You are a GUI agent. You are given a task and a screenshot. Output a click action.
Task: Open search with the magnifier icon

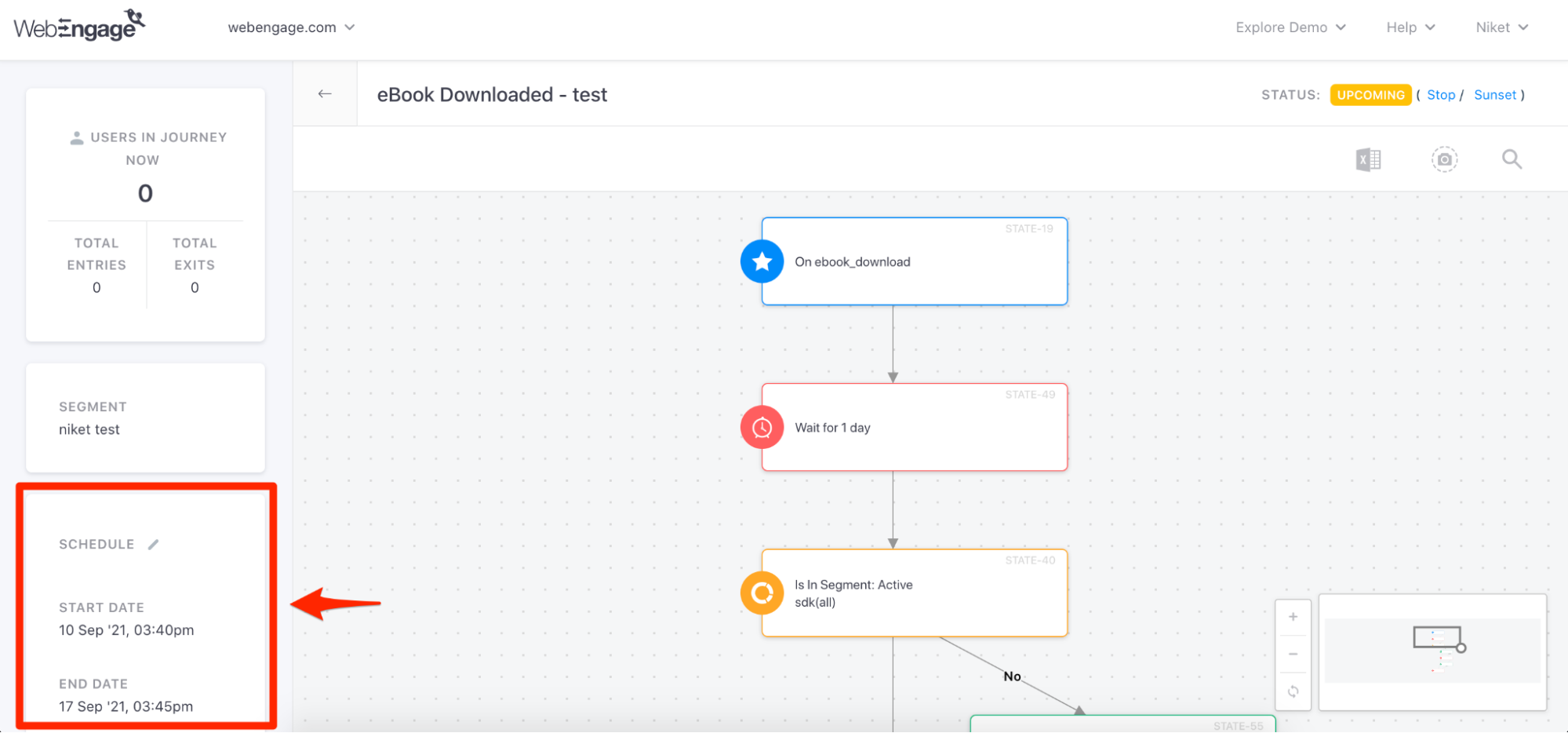(1512, 160)
